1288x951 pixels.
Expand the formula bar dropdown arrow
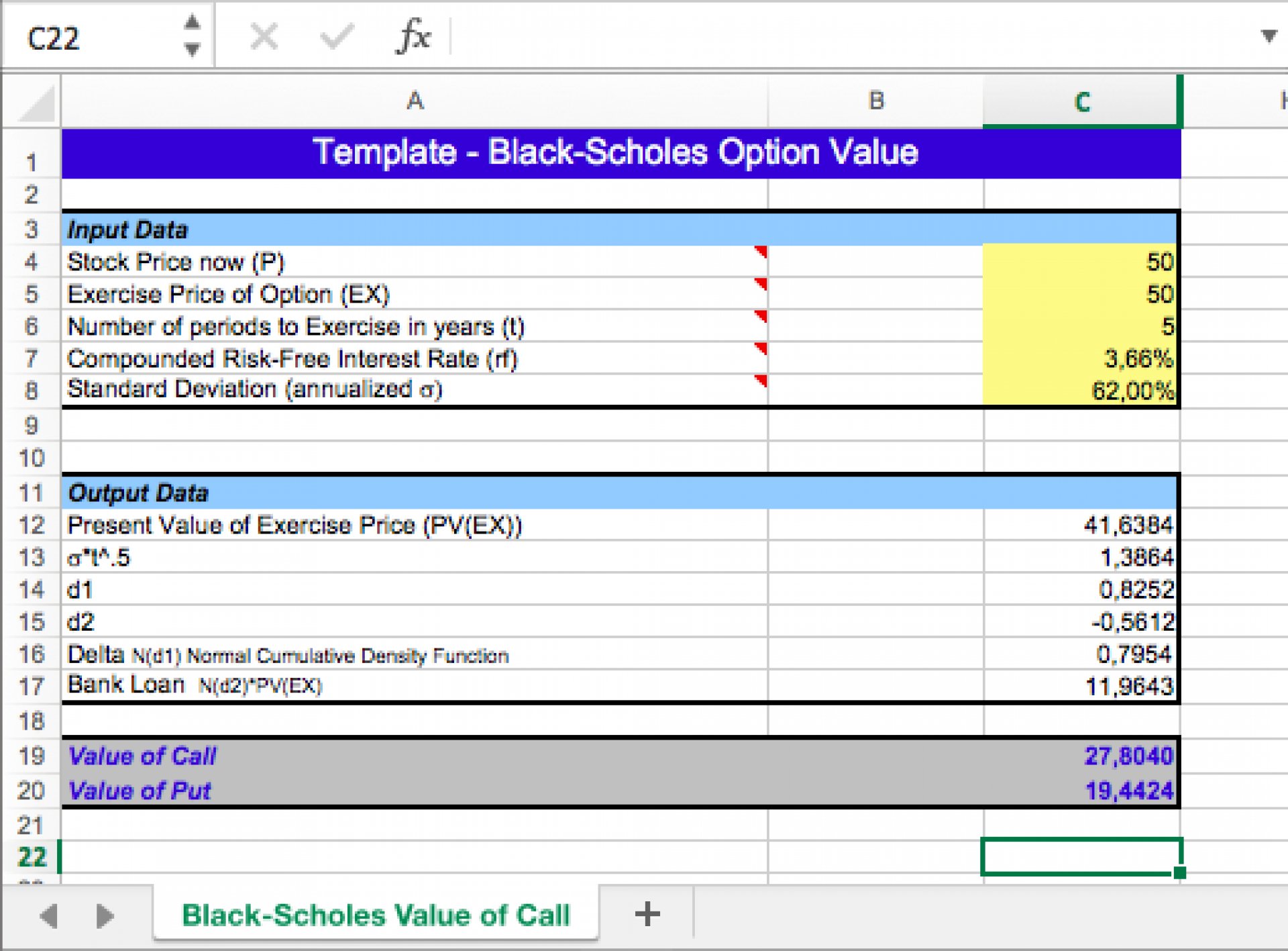click(1268, 36)
